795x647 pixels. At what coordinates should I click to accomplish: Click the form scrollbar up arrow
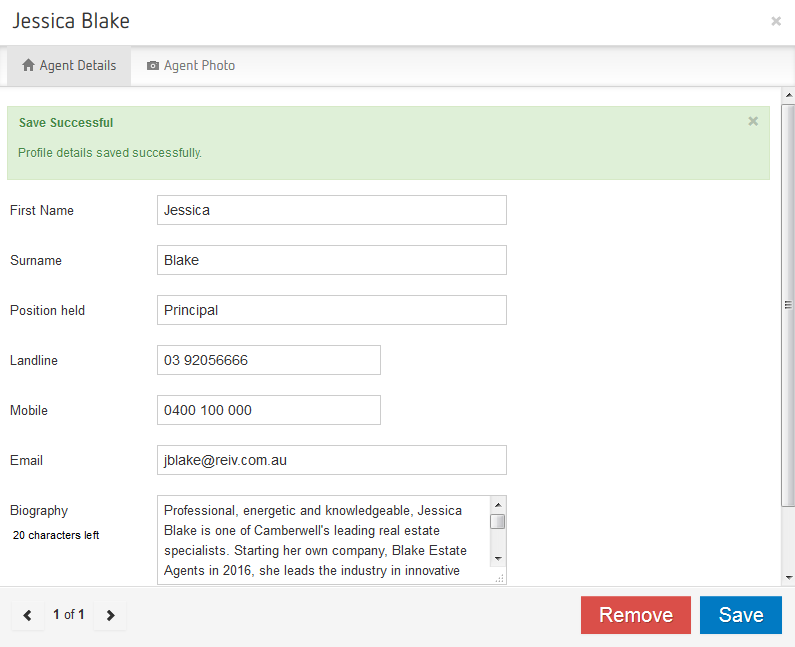pyautogui.click(x=787, y=96)
